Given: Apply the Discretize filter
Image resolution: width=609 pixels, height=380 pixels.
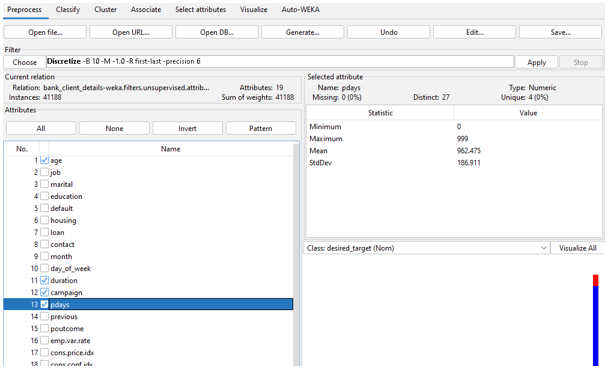Looking at the screenshot, I should [536, 62].
